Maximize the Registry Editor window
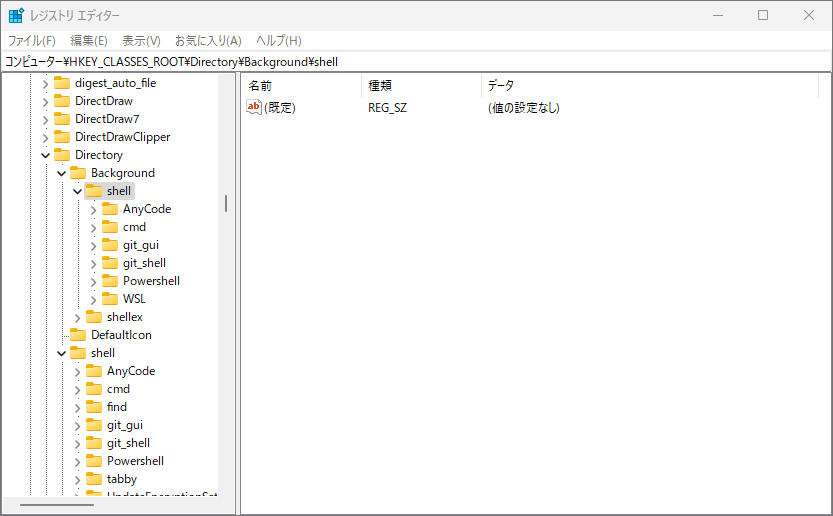This screenshot has width=833, height=516. [x=763, y=15]
